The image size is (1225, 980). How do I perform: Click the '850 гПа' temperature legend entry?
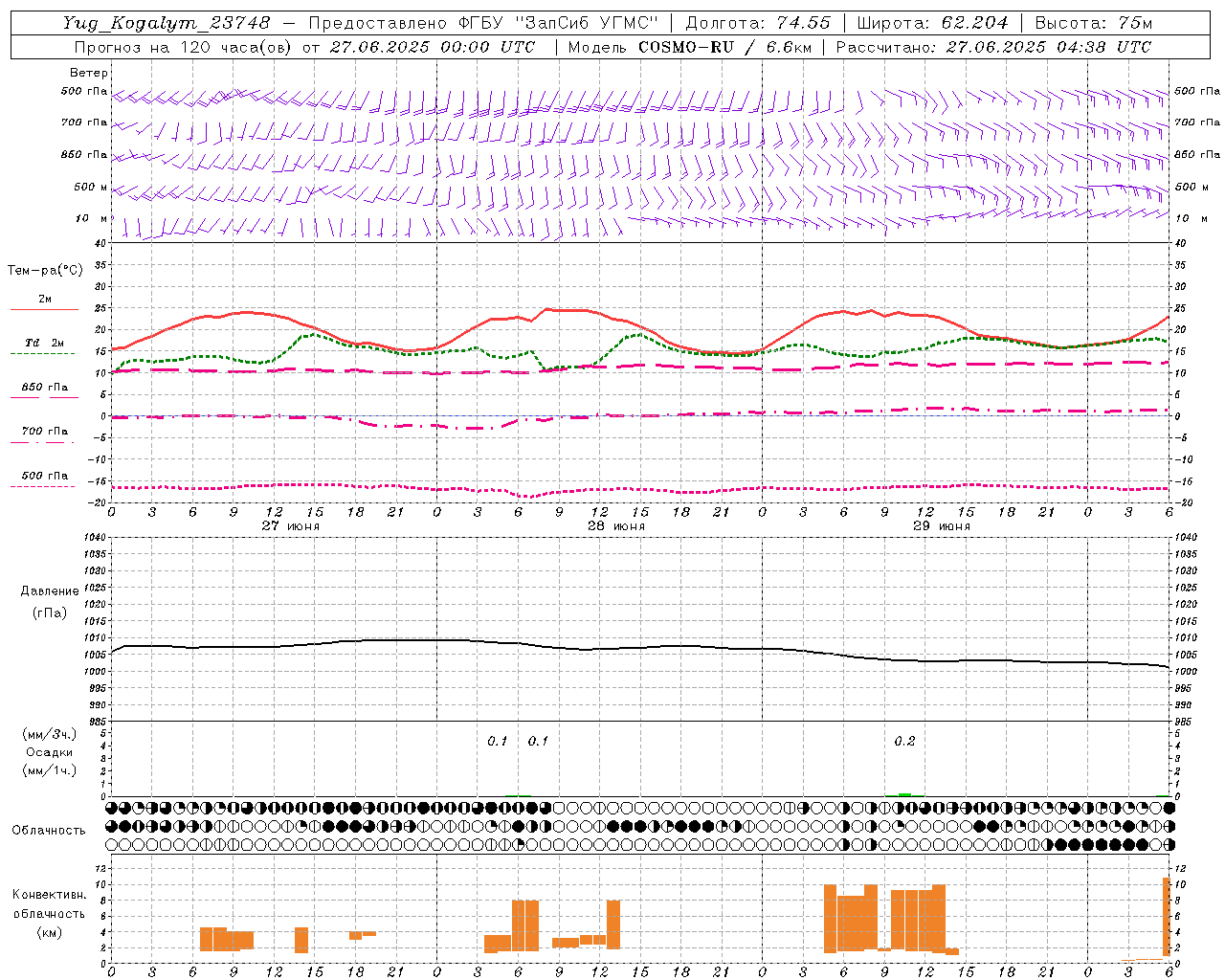point(45,388)
